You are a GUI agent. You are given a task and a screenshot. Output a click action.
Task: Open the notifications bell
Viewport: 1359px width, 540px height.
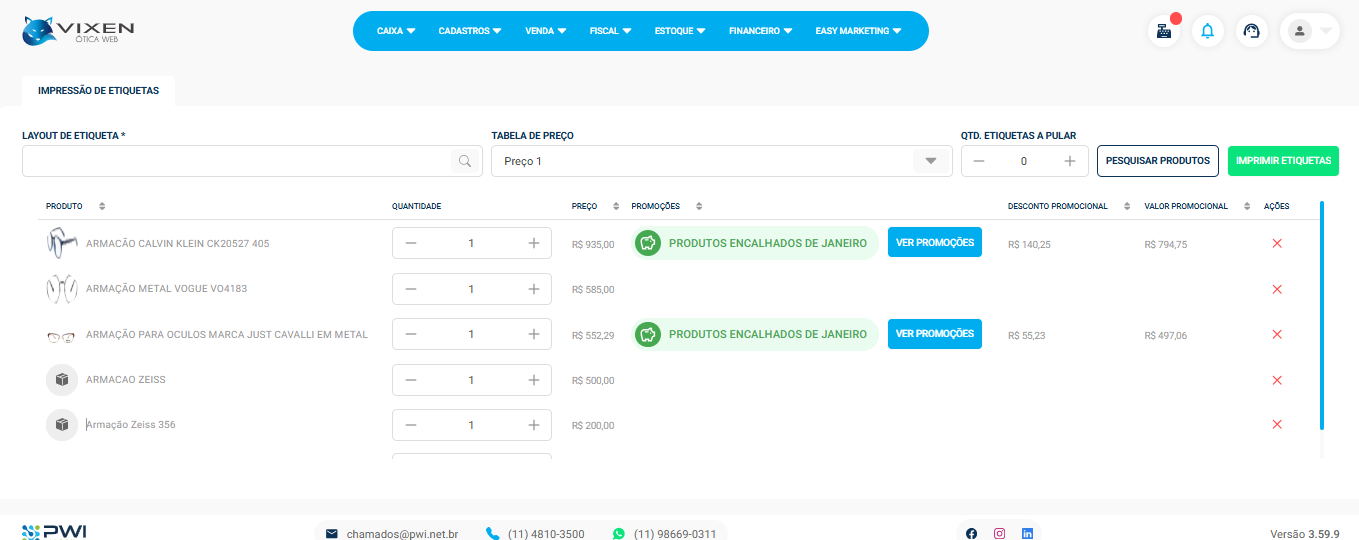[1207, 31]
